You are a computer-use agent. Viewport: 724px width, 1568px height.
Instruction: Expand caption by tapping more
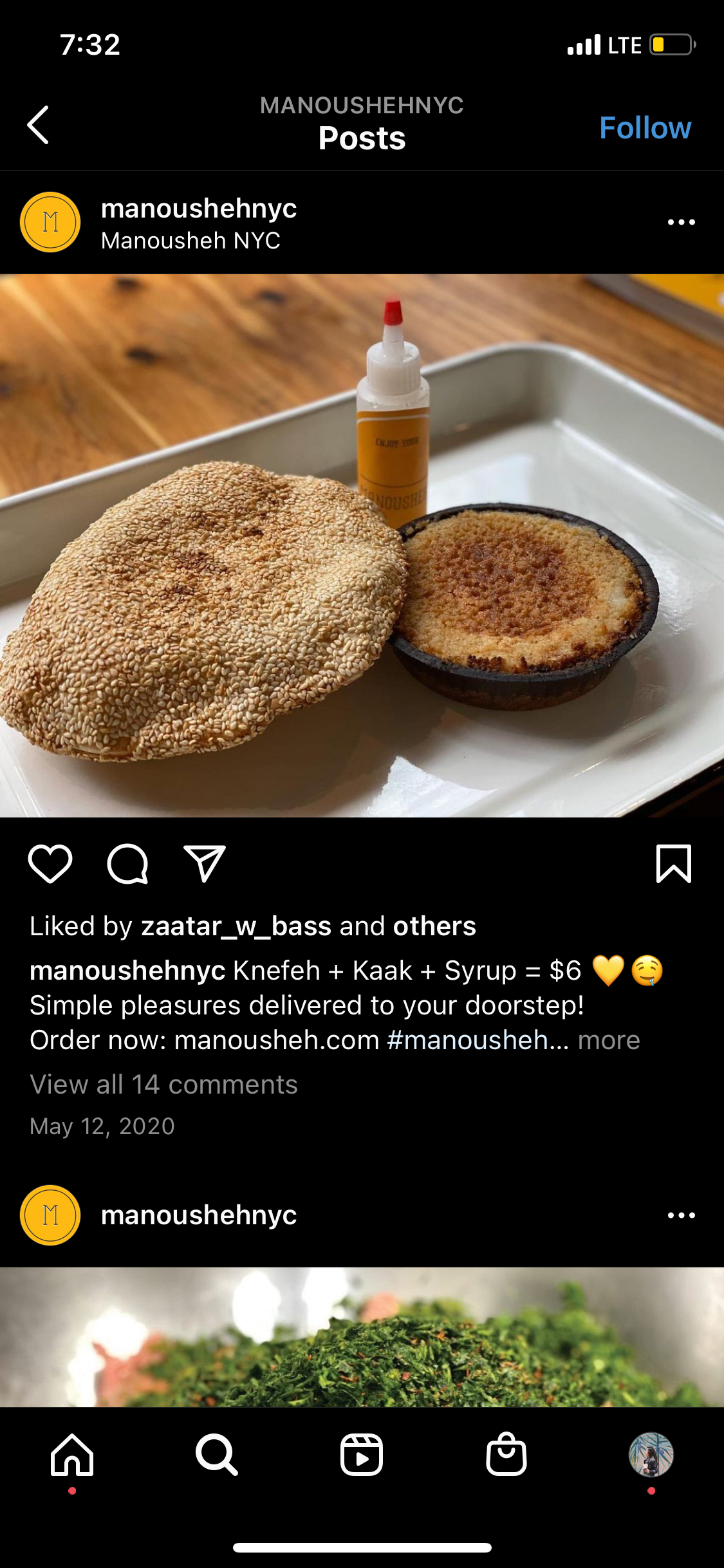pos(609,1040)
